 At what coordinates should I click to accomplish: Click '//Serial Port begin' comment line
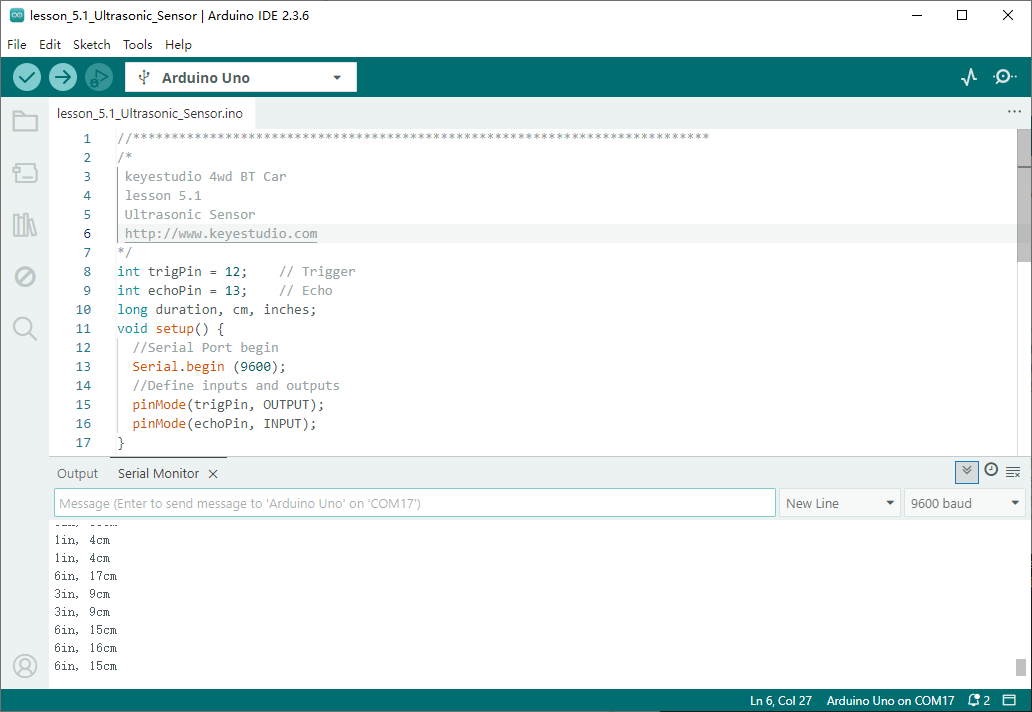(x=205, y=347)
